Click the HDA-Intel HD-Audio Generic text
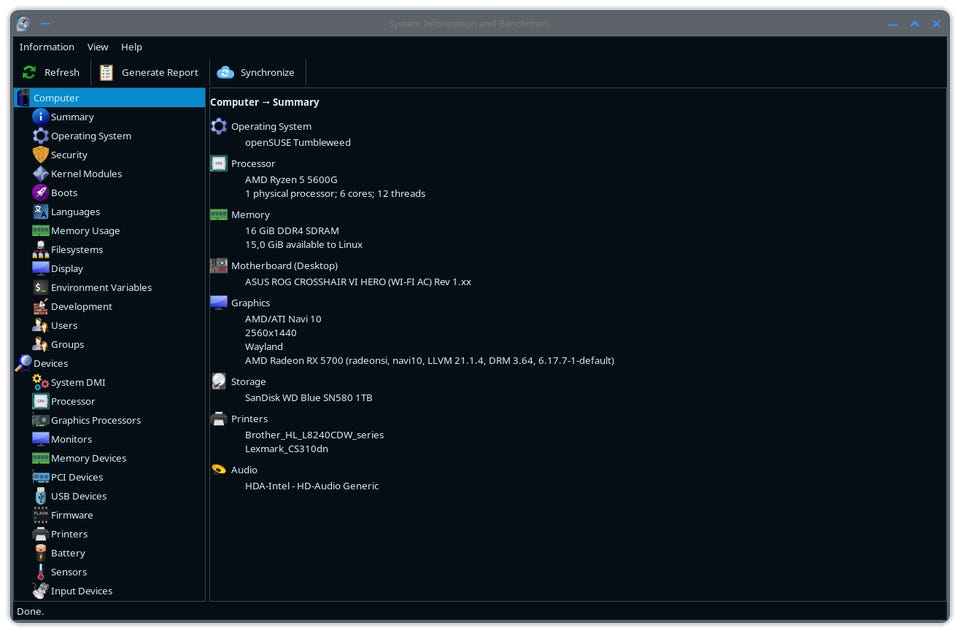 312,486
